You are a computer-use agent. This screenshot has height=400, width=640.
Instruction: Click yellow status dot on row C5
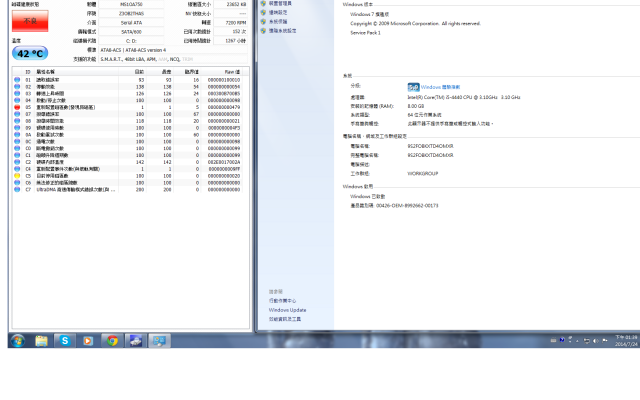(17, 176)
